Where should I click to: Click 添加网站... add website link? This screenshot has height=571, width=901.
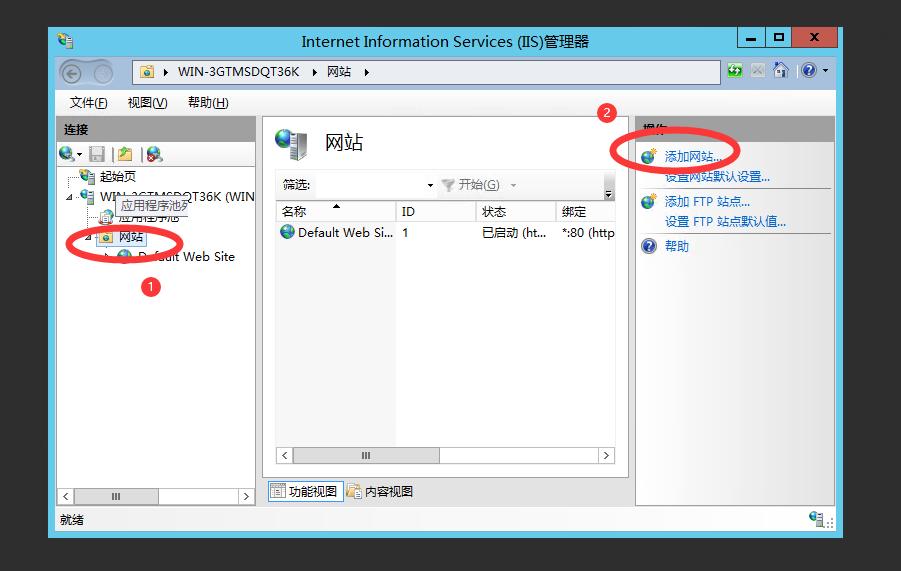tap(692, 156)
